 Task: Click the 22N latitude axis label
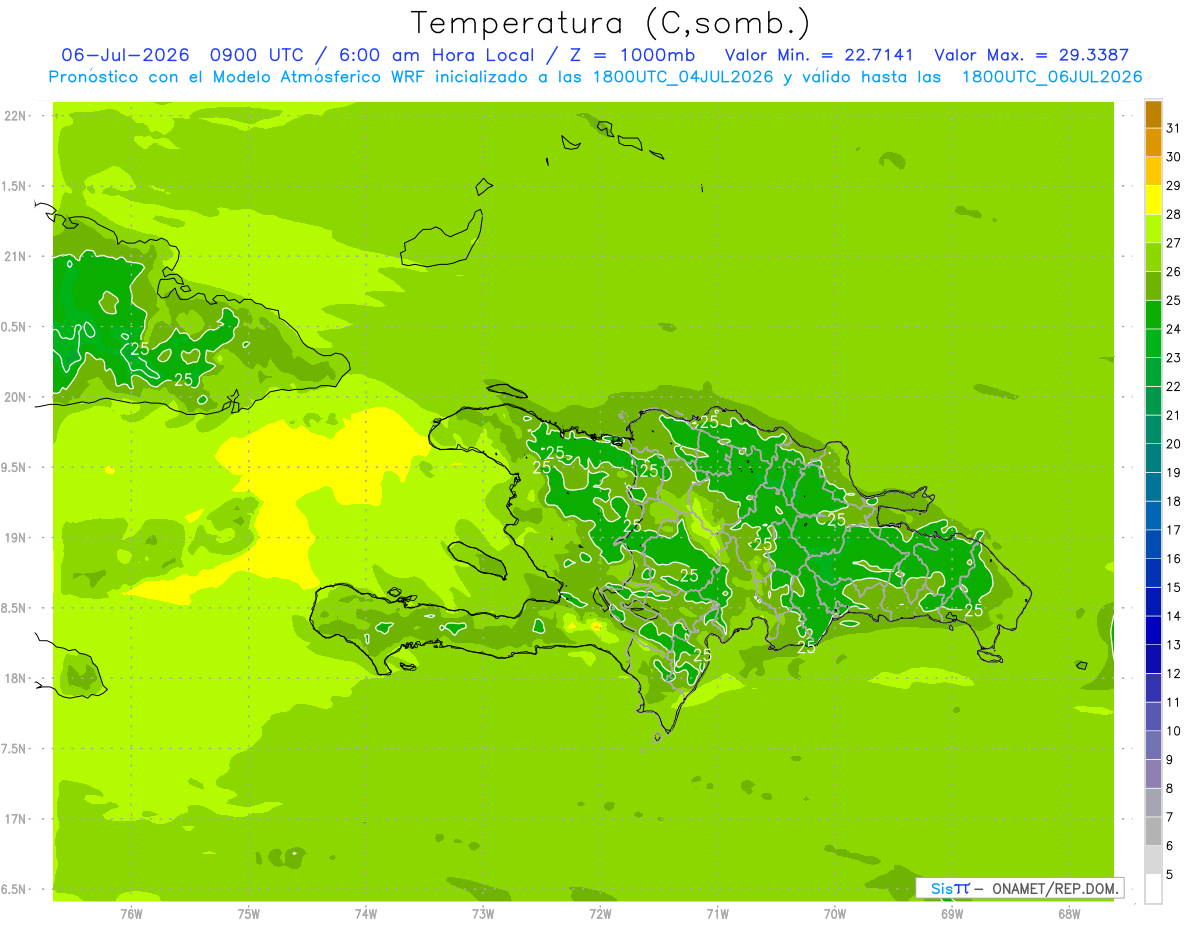click(x=15, y=115)
